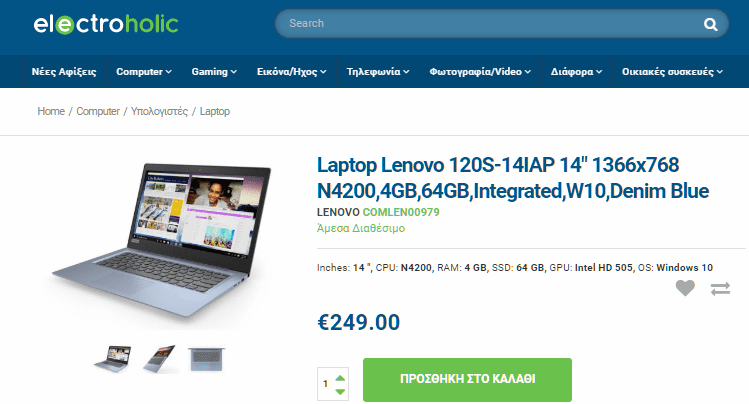Open the Φωτογραφία/Video menu
The height and width of the screenshot is (404, 749).
pyautogui.click(x=480, y=72)
